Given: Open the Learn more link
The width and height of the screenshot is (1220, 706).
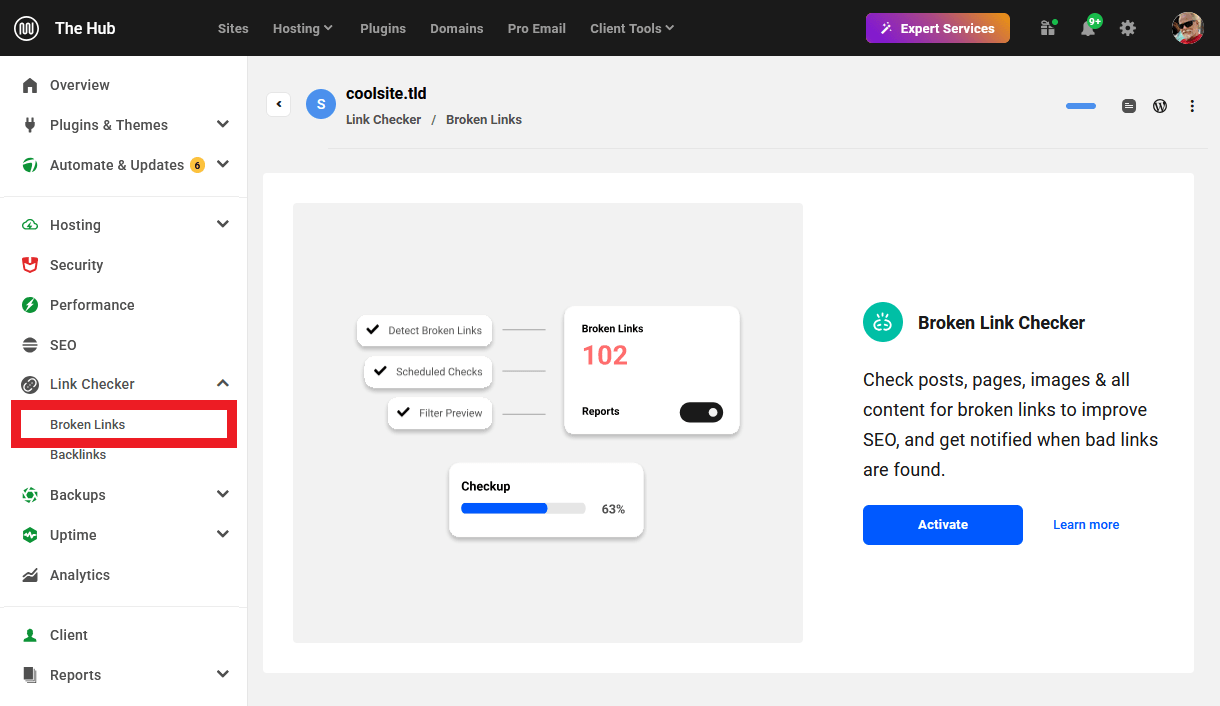Looking at the screenshot, I should (x=1086, y=525).
